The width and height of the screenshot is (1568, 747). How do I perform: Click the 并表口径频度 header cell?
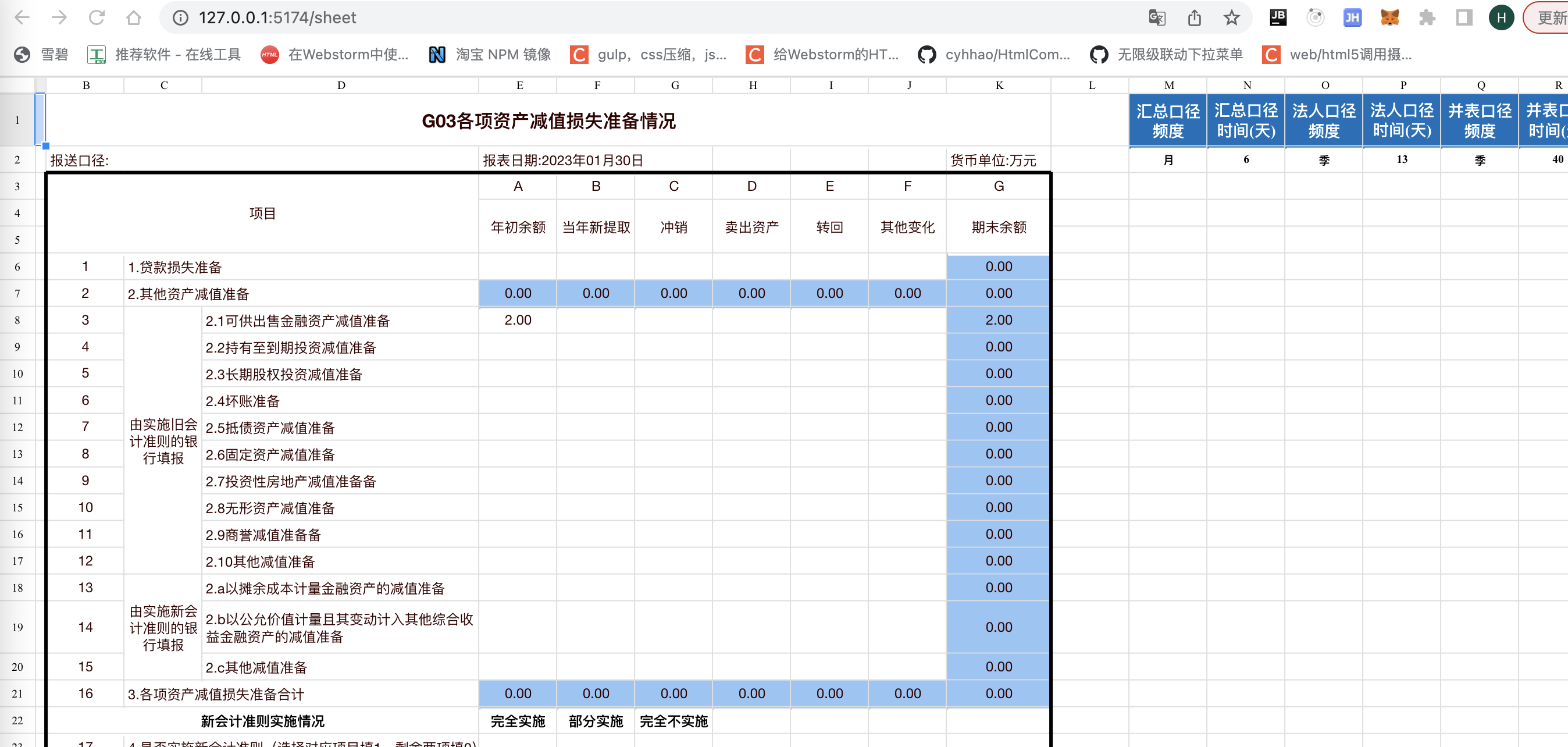point(1480,120)
